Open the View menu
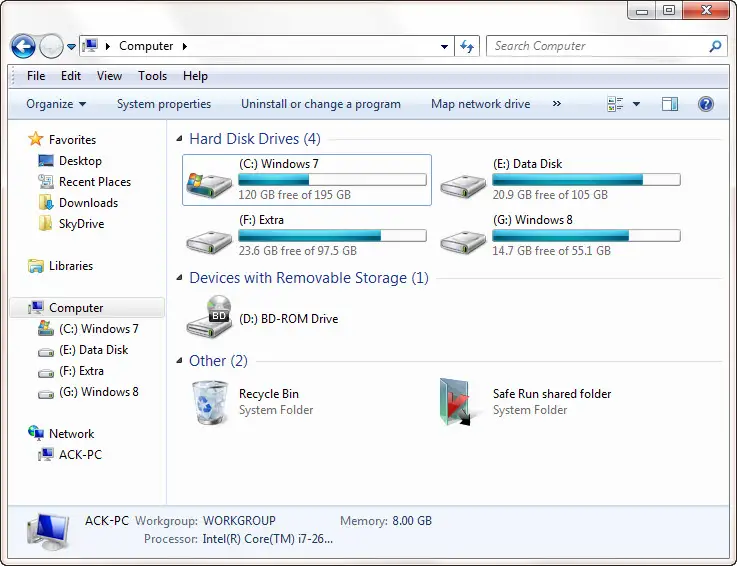 tap(110, 76)
